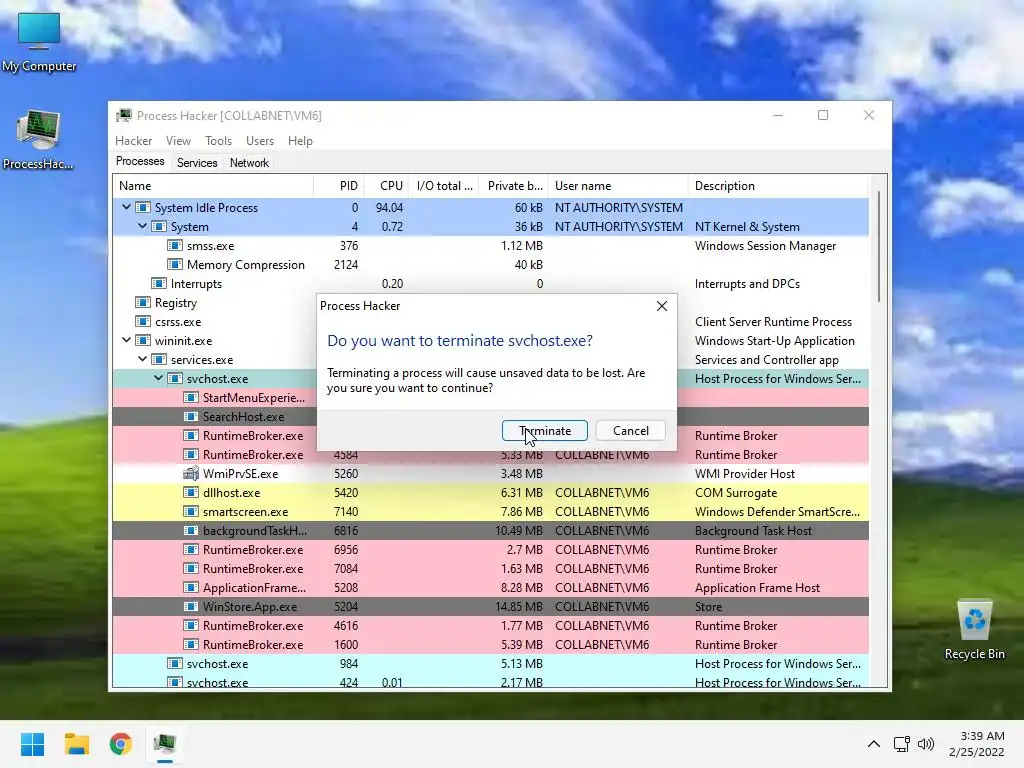Screen dimensions: 1024x768
Task: Click the dllhost.exe process icon
Action: 191,492
